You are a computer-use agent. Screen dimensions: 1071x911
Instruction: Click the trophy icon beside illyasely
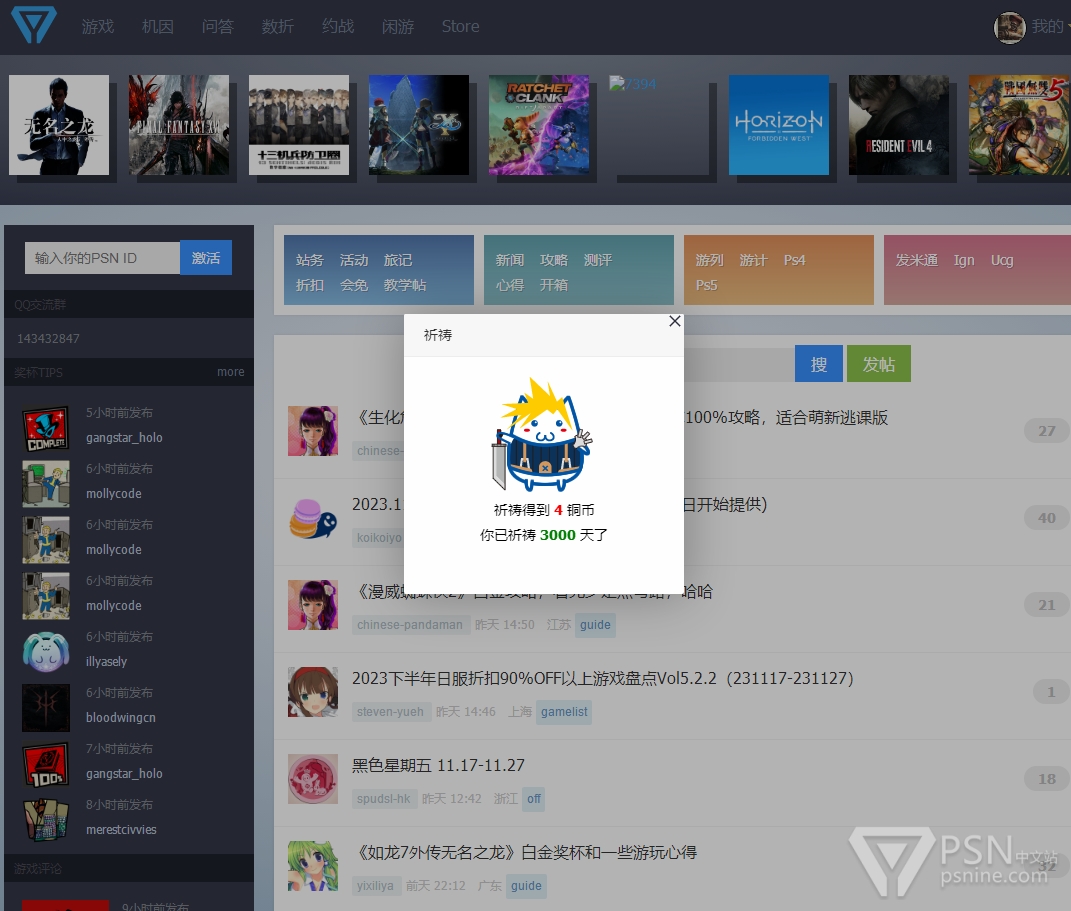click(x=46, y=654)
